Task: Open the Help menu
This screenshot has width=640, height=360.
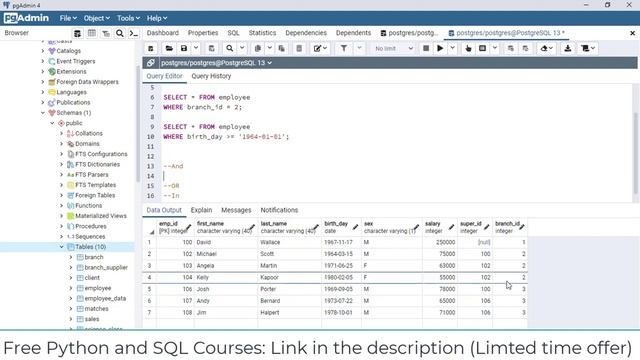Action: pos(157,18)
